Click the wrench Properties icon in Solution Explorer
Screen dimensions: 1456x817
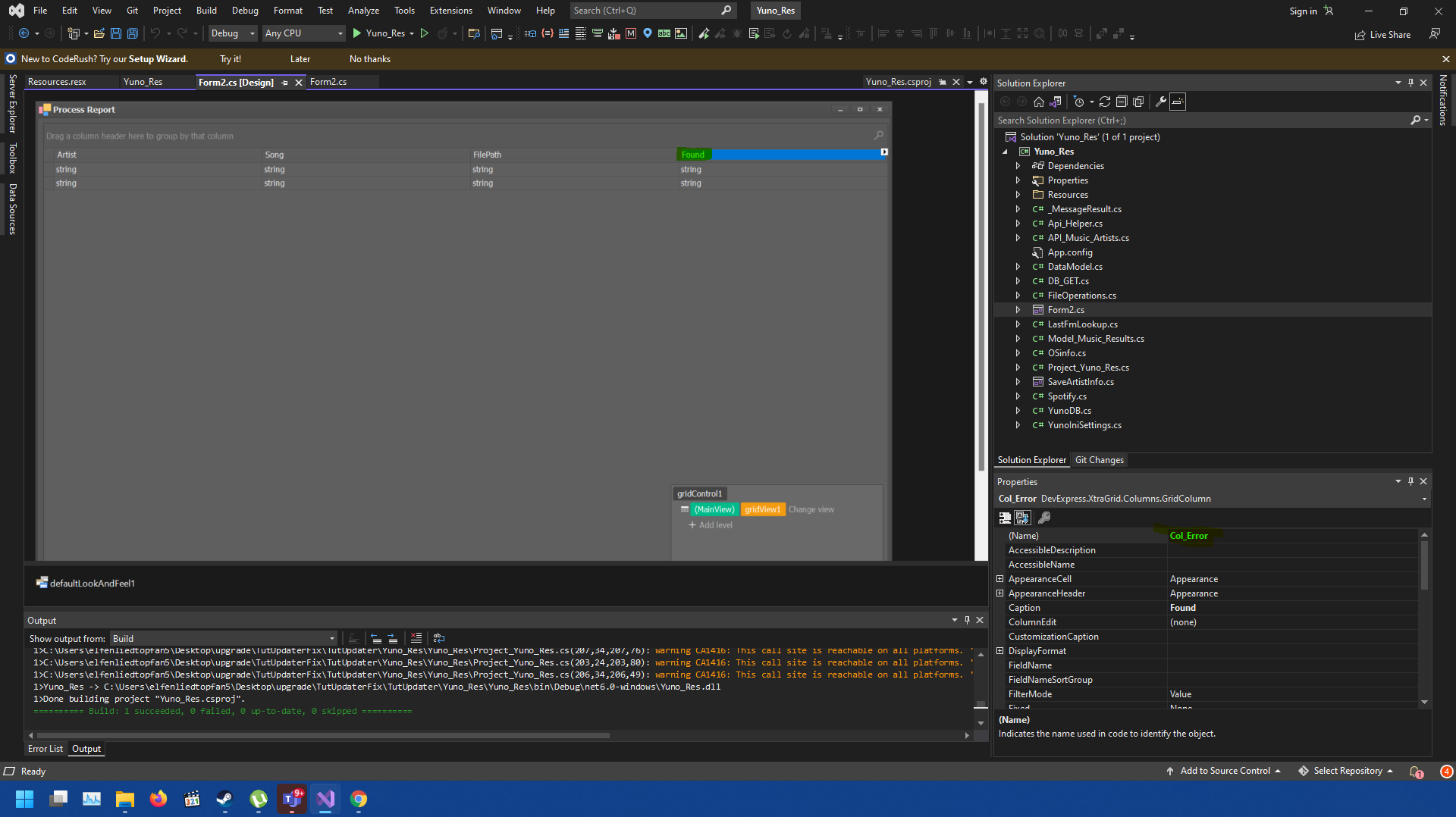(x=1160, y=102)
